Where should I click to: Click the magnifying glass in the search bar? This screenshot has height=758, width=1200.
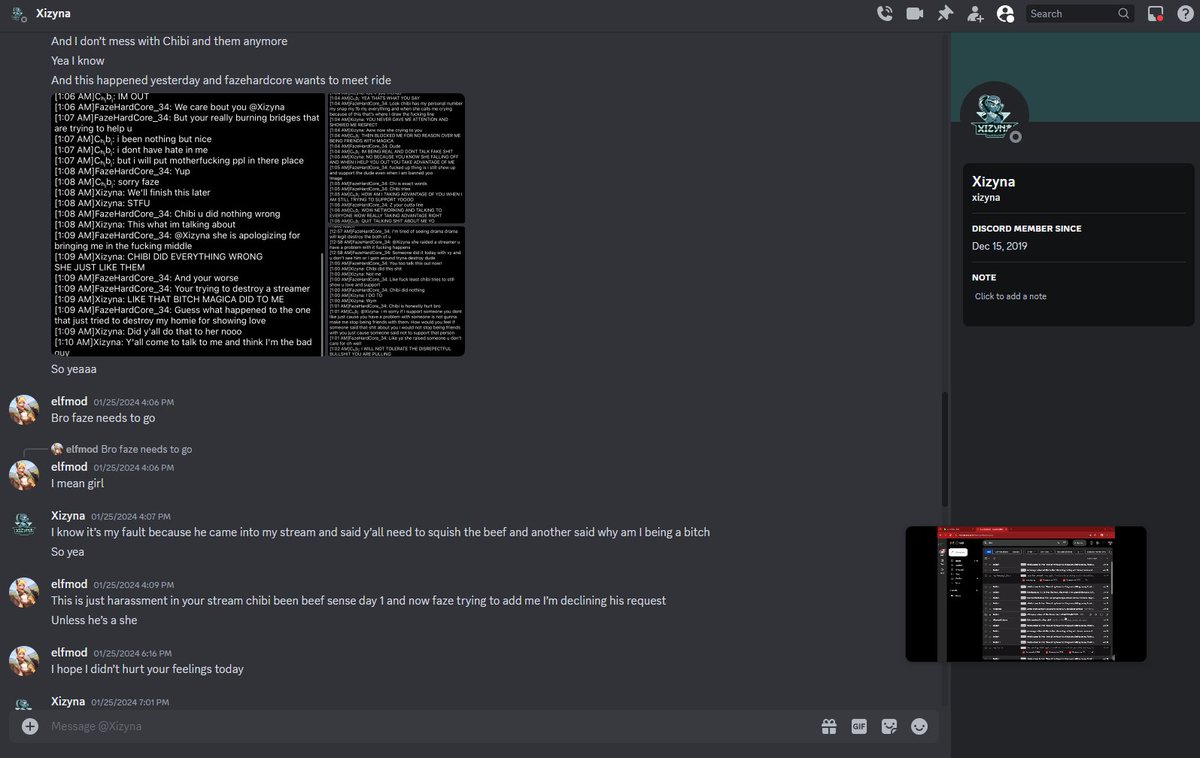(1123, 13)
